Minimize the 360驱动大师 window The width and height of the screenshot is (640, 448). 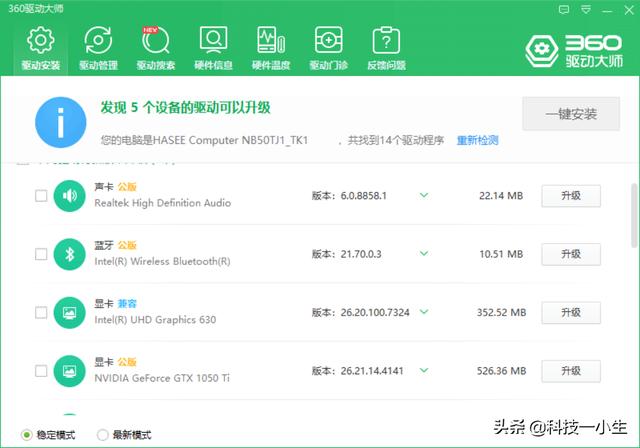(607, 10)
